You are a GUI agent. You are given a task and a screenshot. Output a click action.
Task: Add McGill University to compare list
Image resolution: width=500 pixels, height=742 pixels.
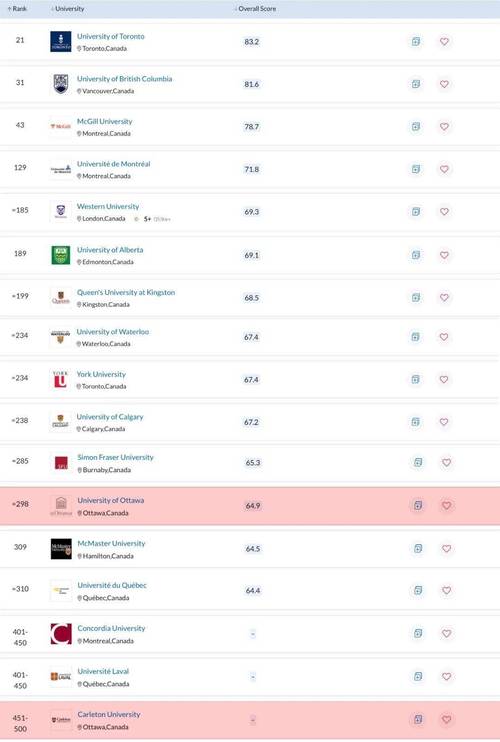pos(416,127)
